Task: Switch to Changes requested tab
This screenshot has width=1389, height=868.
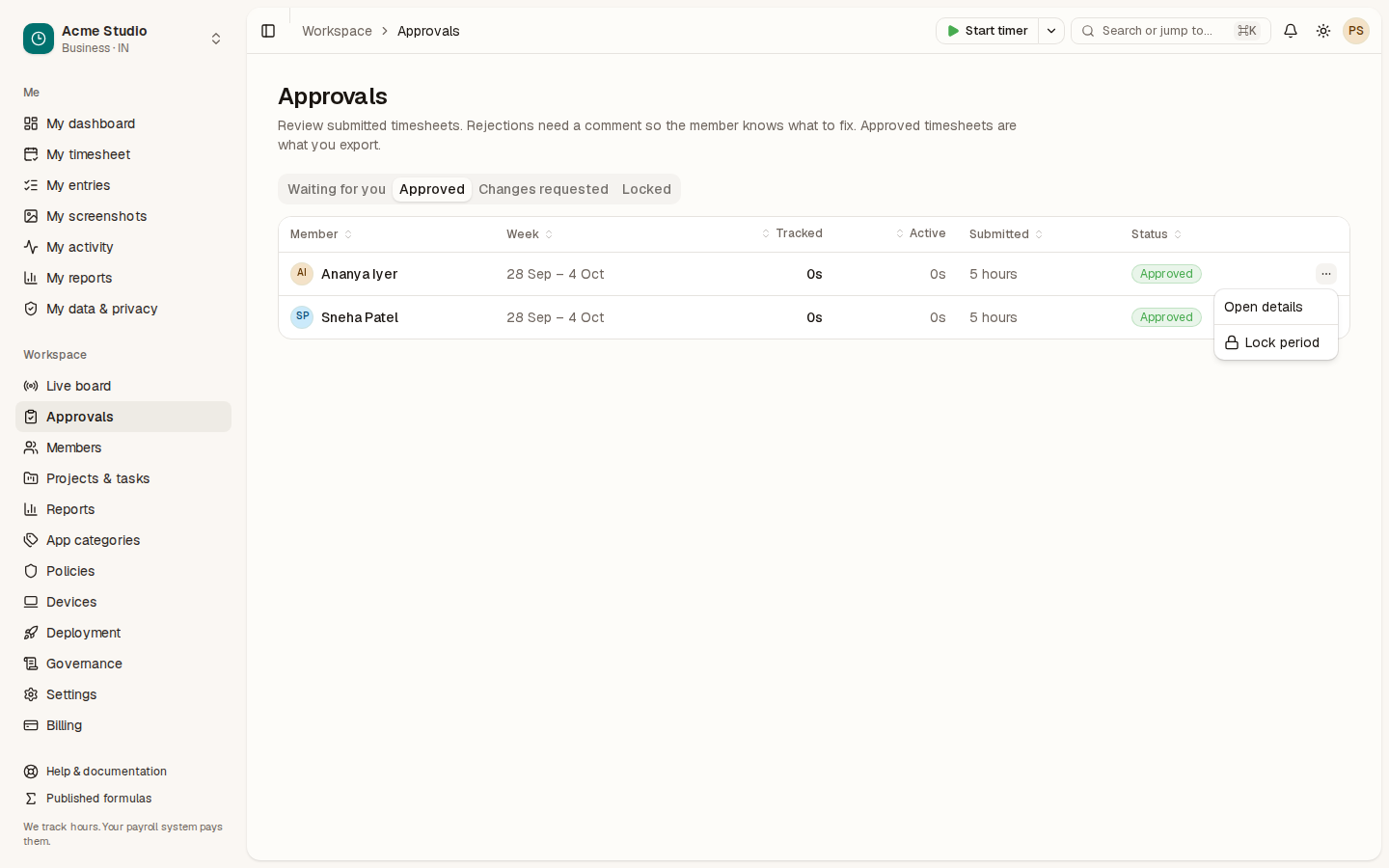Action: coord(543,189)
